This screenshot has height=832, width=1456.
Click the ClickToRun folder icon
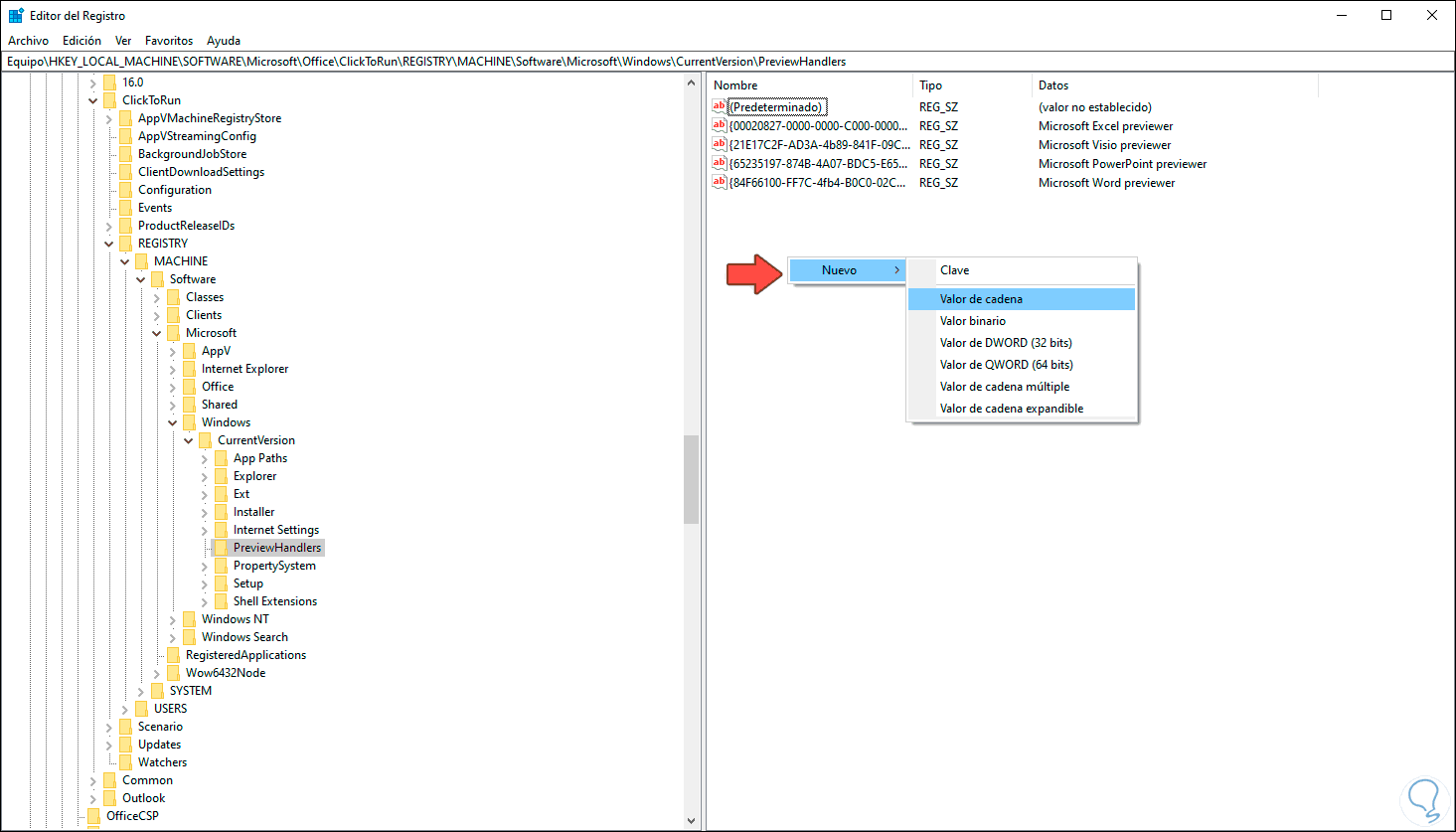point(109,100)
